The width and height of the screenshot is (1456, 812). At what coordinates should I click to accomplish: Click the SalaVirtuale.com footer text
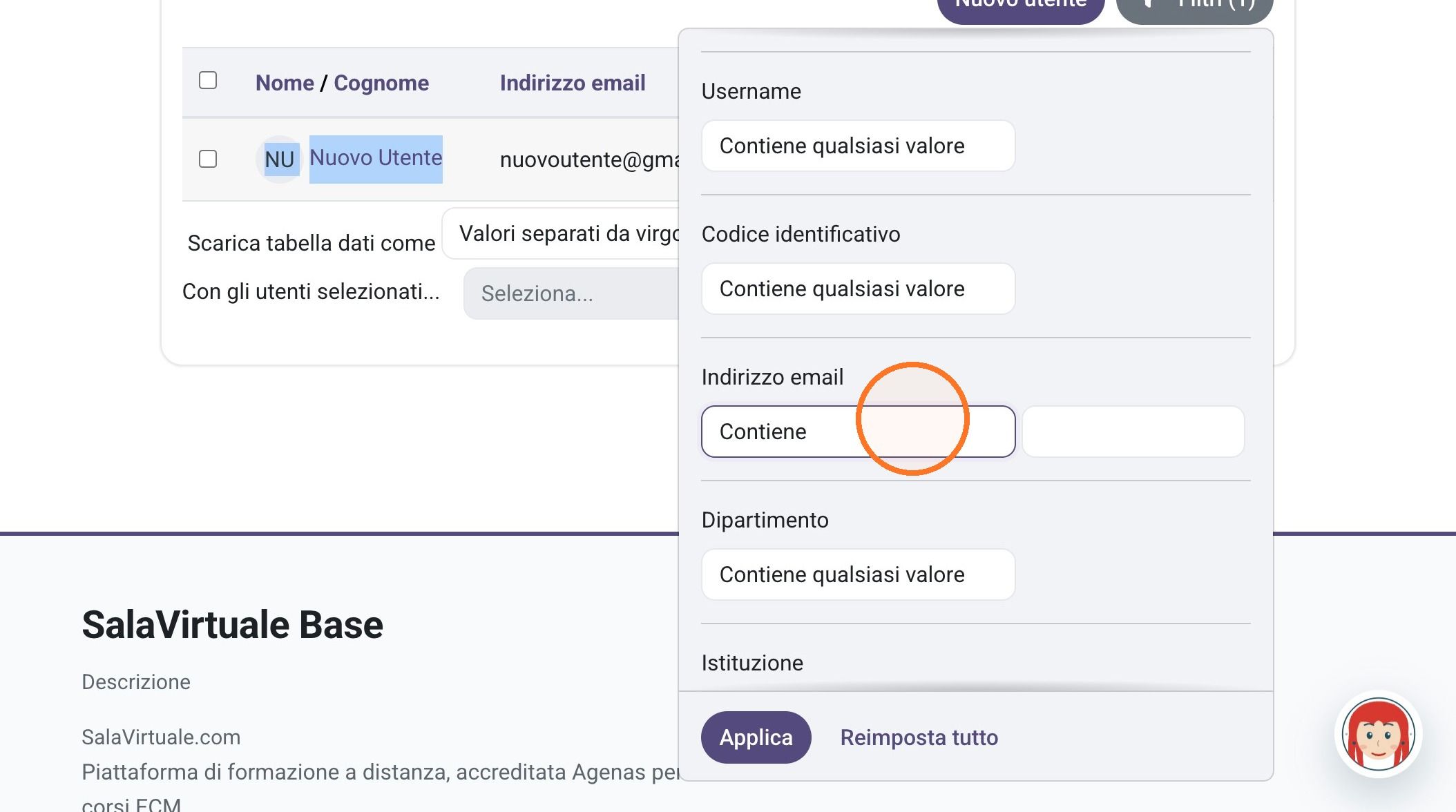coord(161,737)
